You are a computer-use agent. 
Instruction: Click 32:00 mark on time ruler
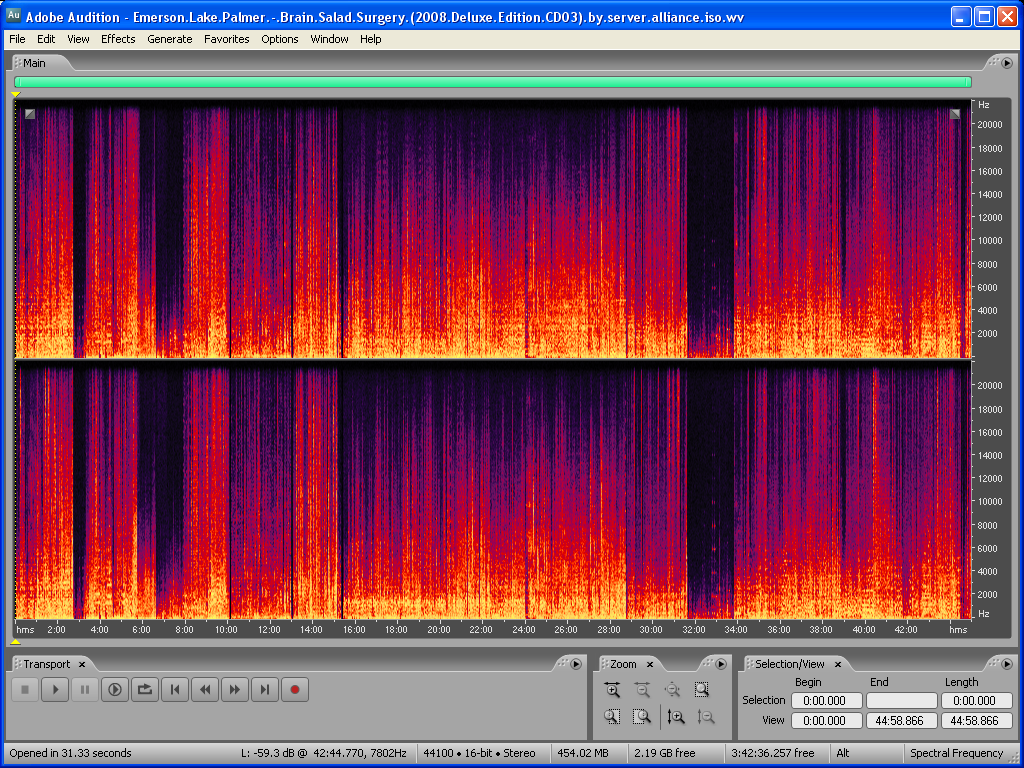click(694, 630)
